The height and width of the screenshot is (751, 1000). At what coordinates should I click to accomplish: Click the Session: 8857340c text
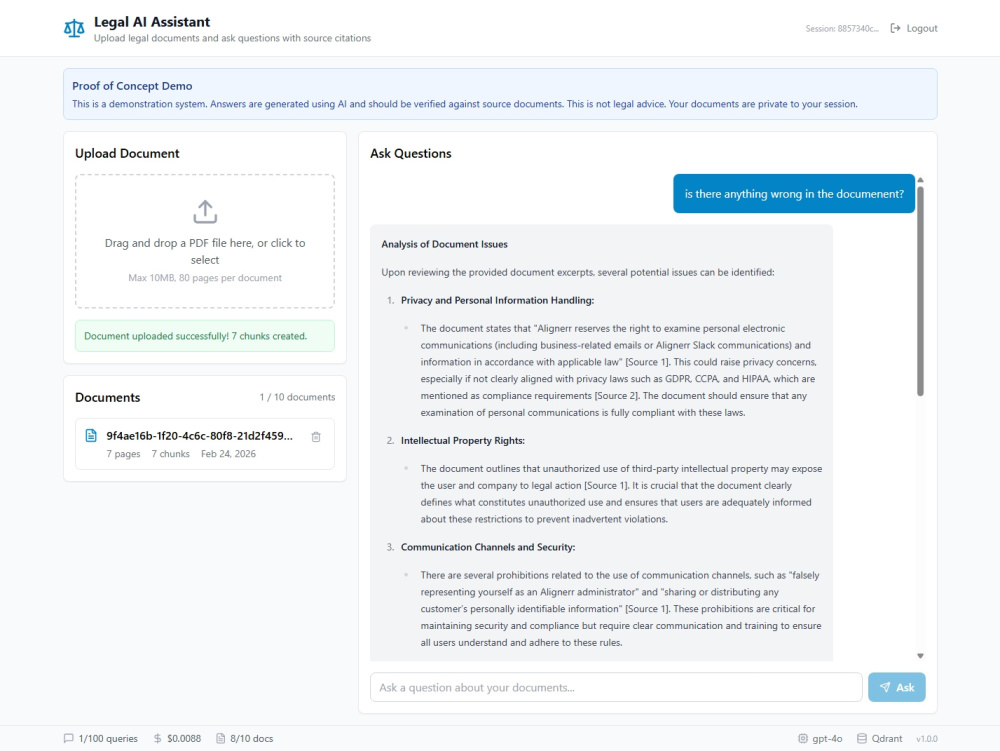coord(842,29)
